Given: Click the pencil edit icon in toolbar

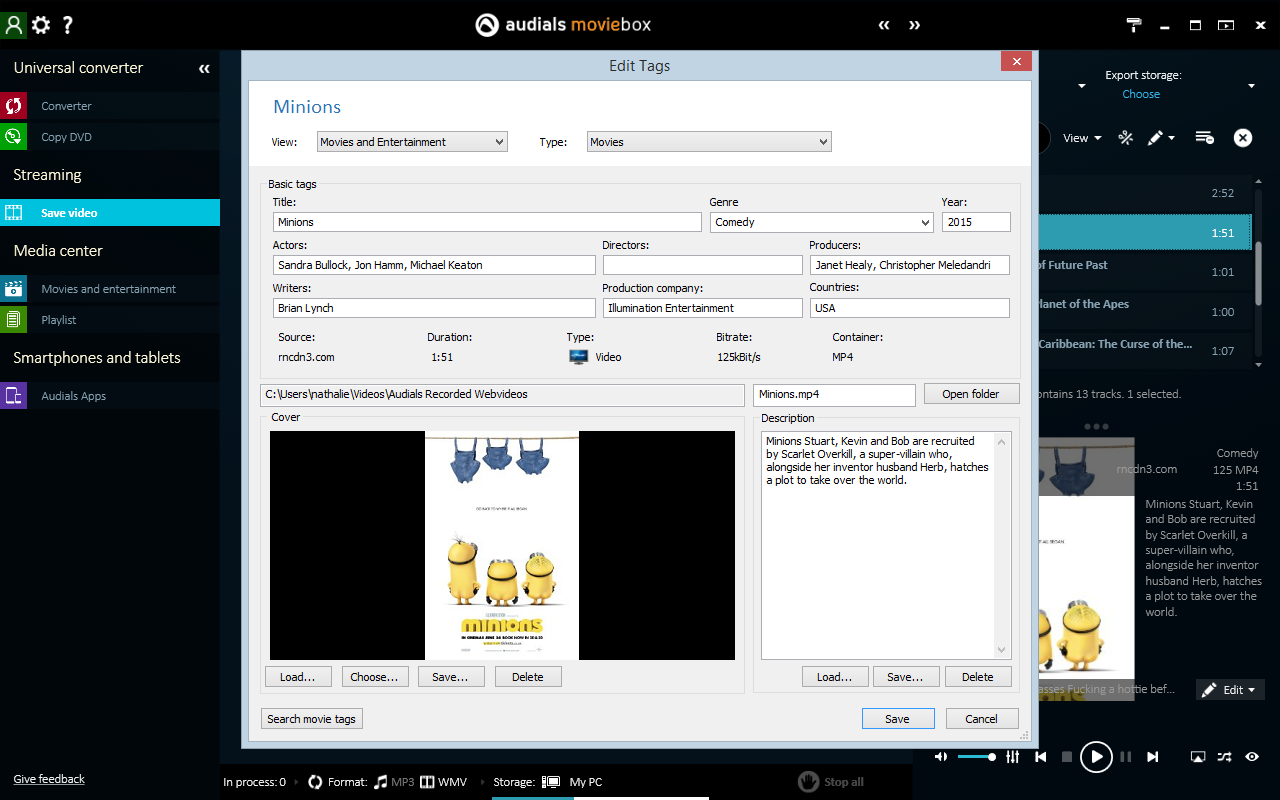Looking at the screenshot, I should pyautogui.click(x=1155, y=138).
